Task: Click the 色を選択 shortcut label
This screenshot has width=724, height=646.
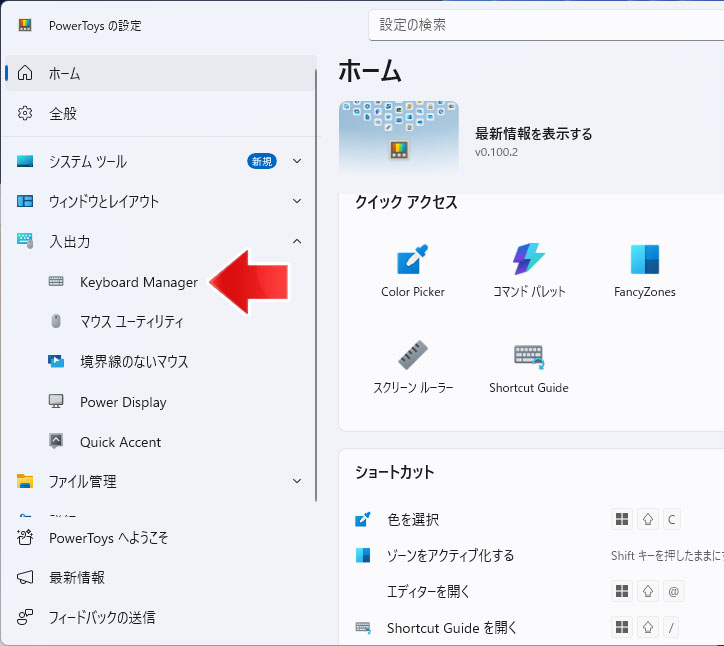Action: click(x=413, y=519)
